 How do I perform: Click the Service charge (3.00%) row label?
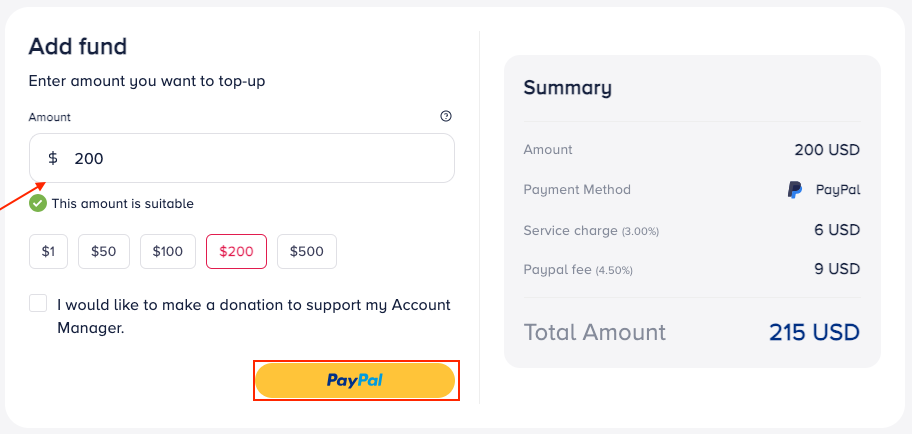click(x=591, y=230)
